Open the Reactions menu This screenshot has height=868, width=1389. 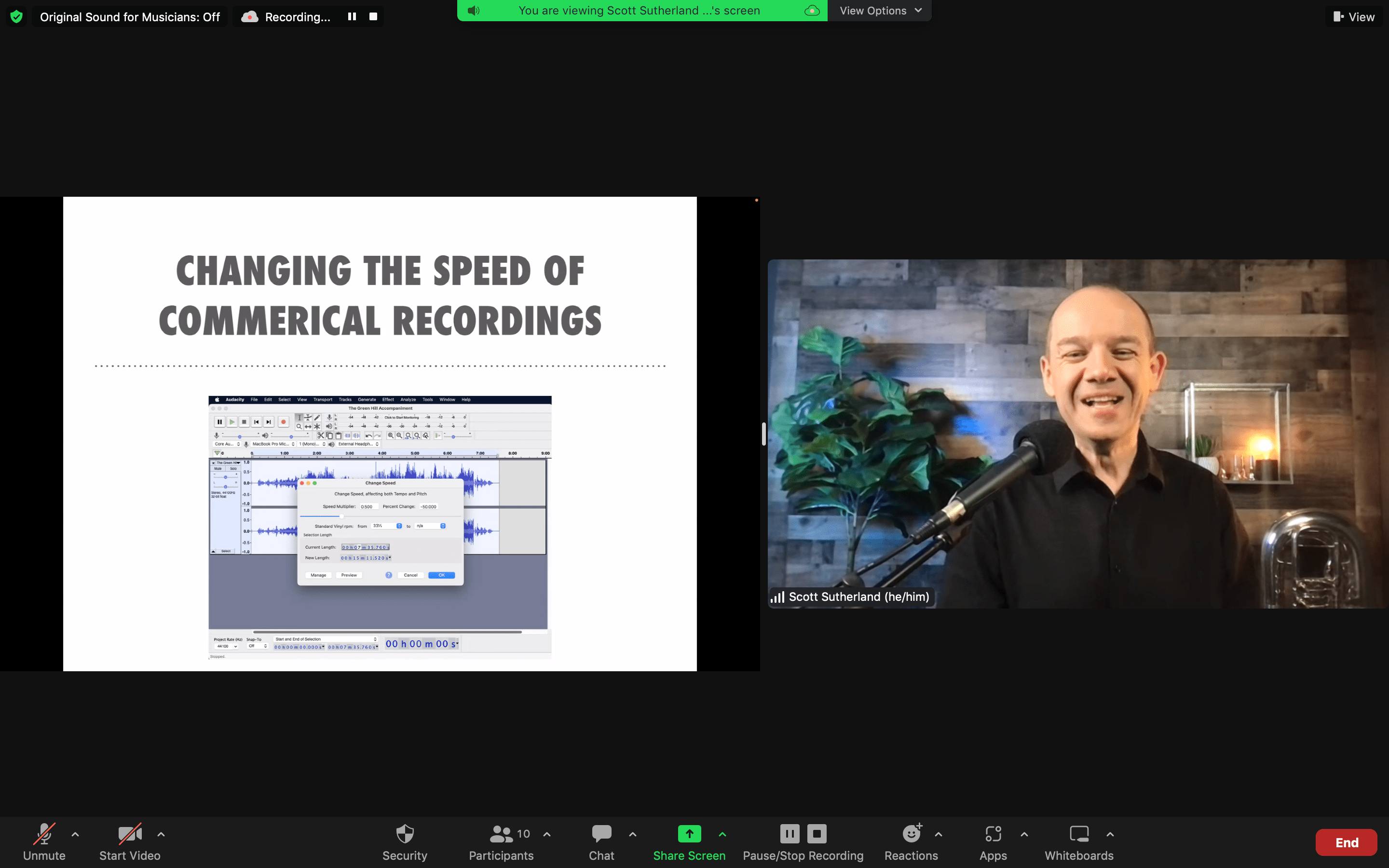pyautogui.click(x=911, y=841)
